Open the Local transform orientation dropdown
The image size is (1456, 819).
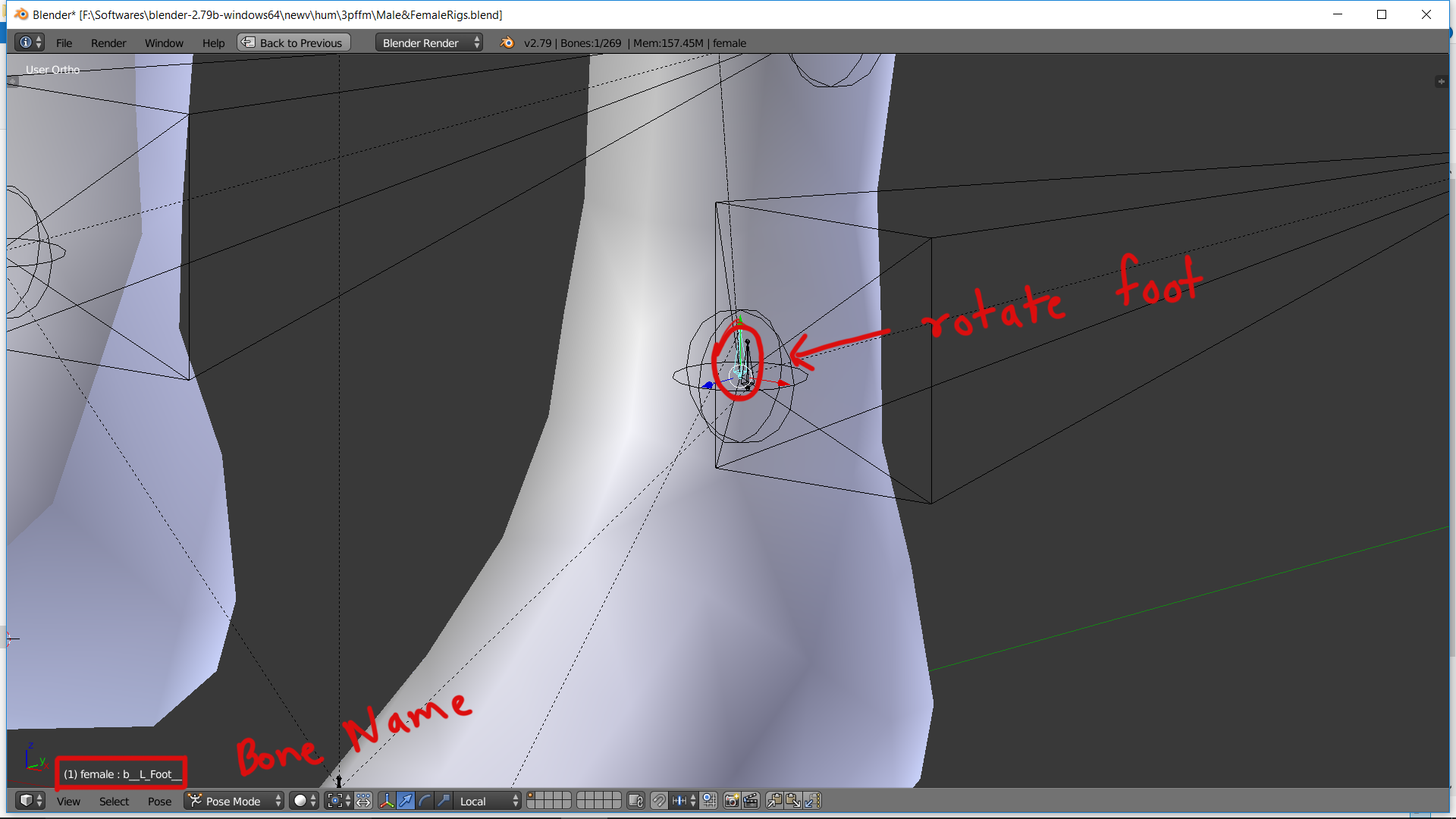[488, 801]
